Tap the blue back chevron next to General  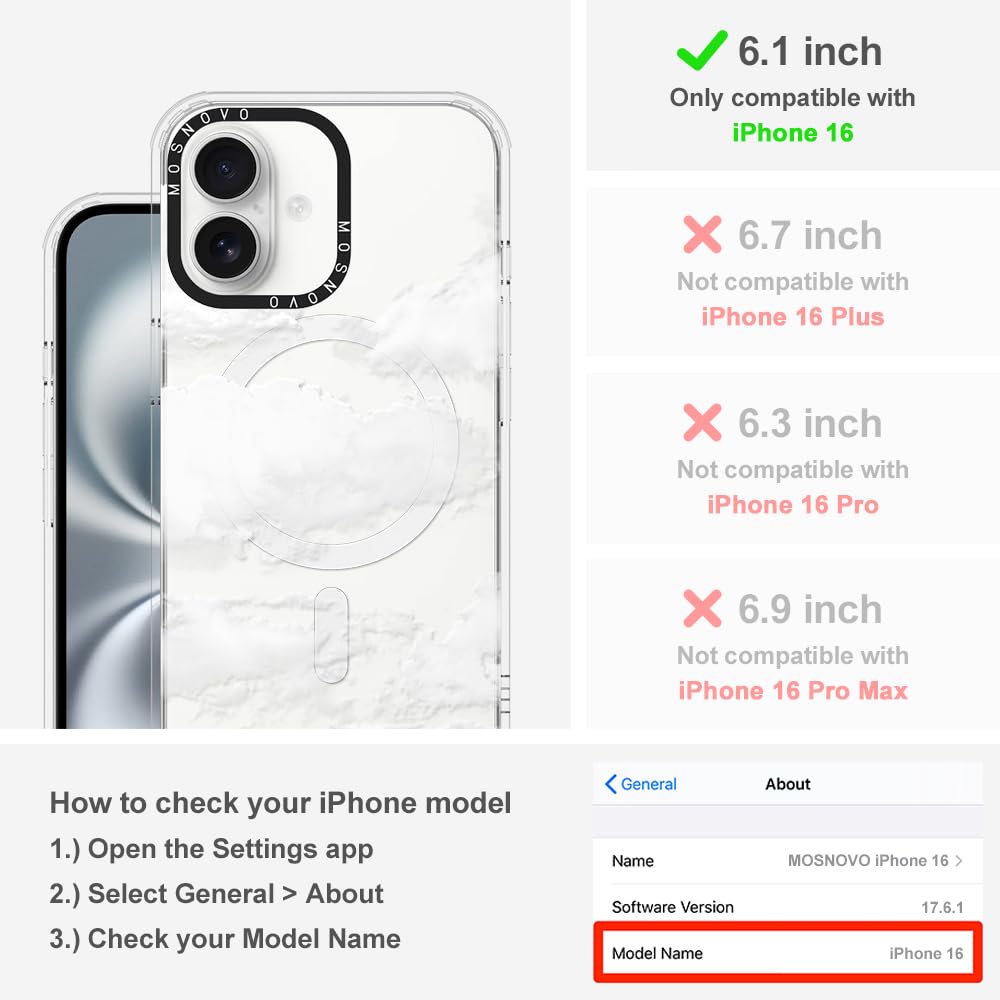click(610, 784)
